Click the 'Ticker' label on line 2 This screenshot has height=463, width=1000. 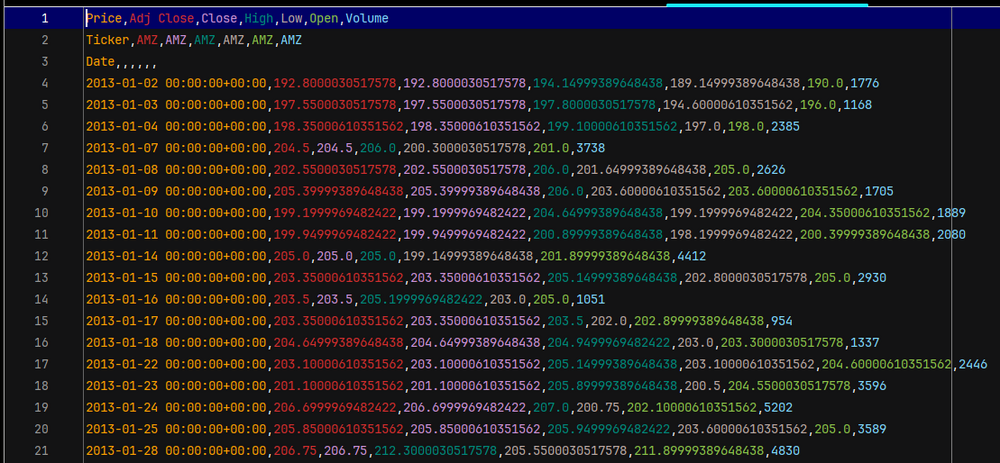[x=107, y=41]
